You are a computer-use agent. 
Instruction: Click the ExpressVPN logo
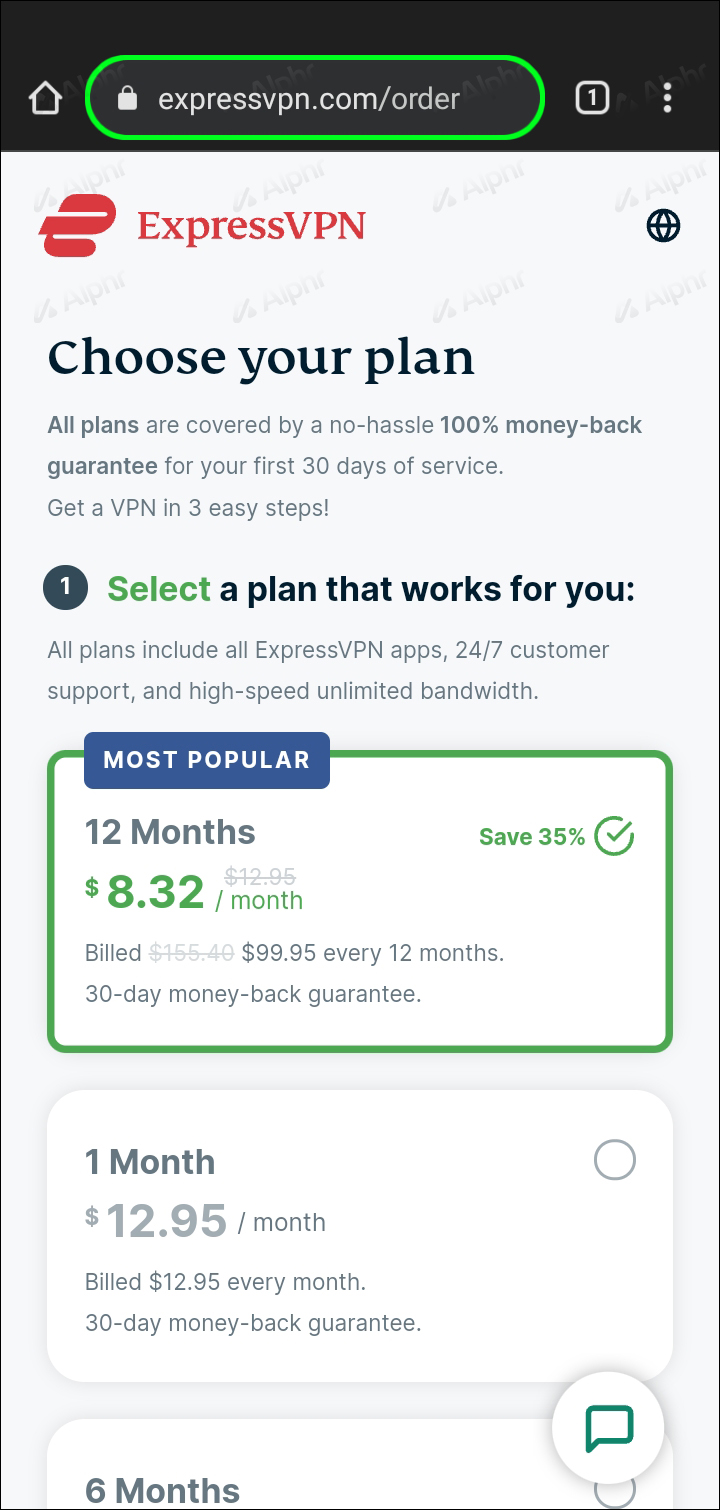tap(202, 226)
